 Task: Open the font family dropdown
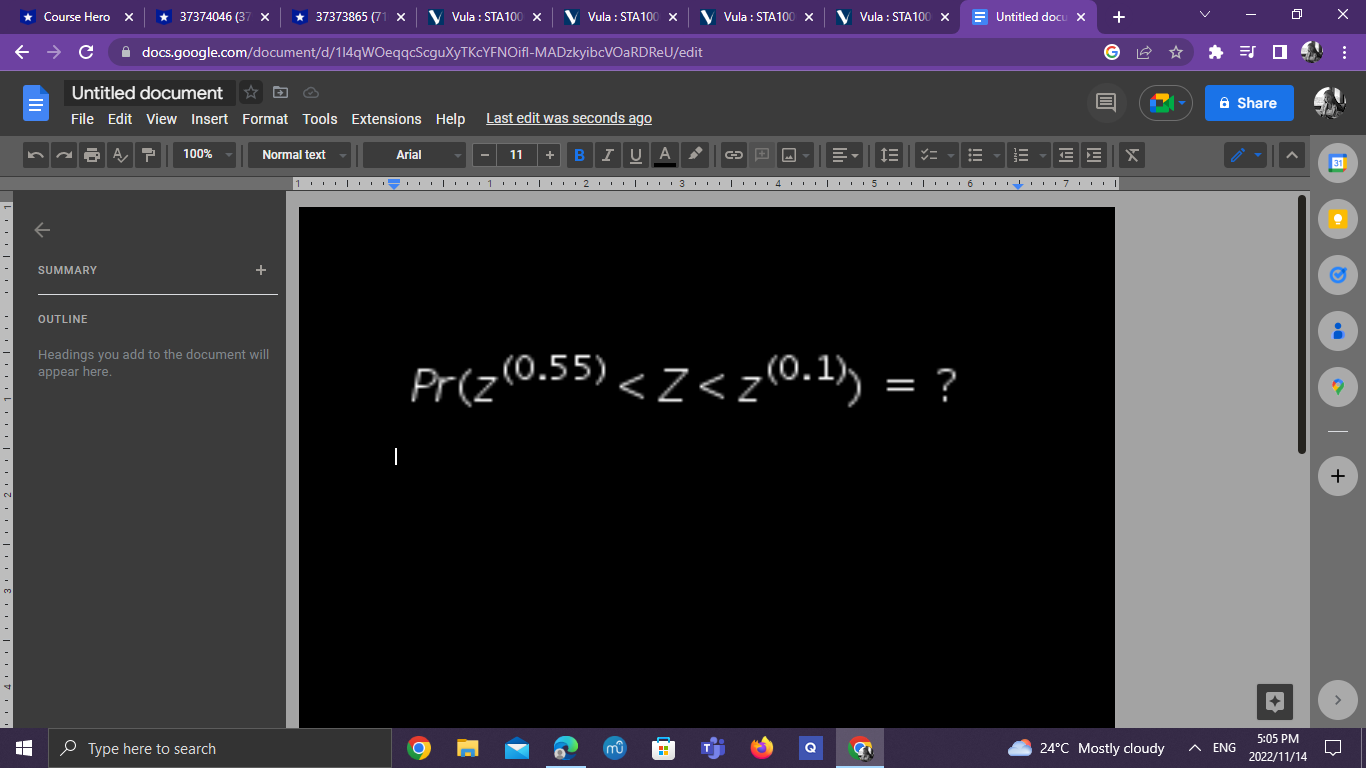coord(413,155)
